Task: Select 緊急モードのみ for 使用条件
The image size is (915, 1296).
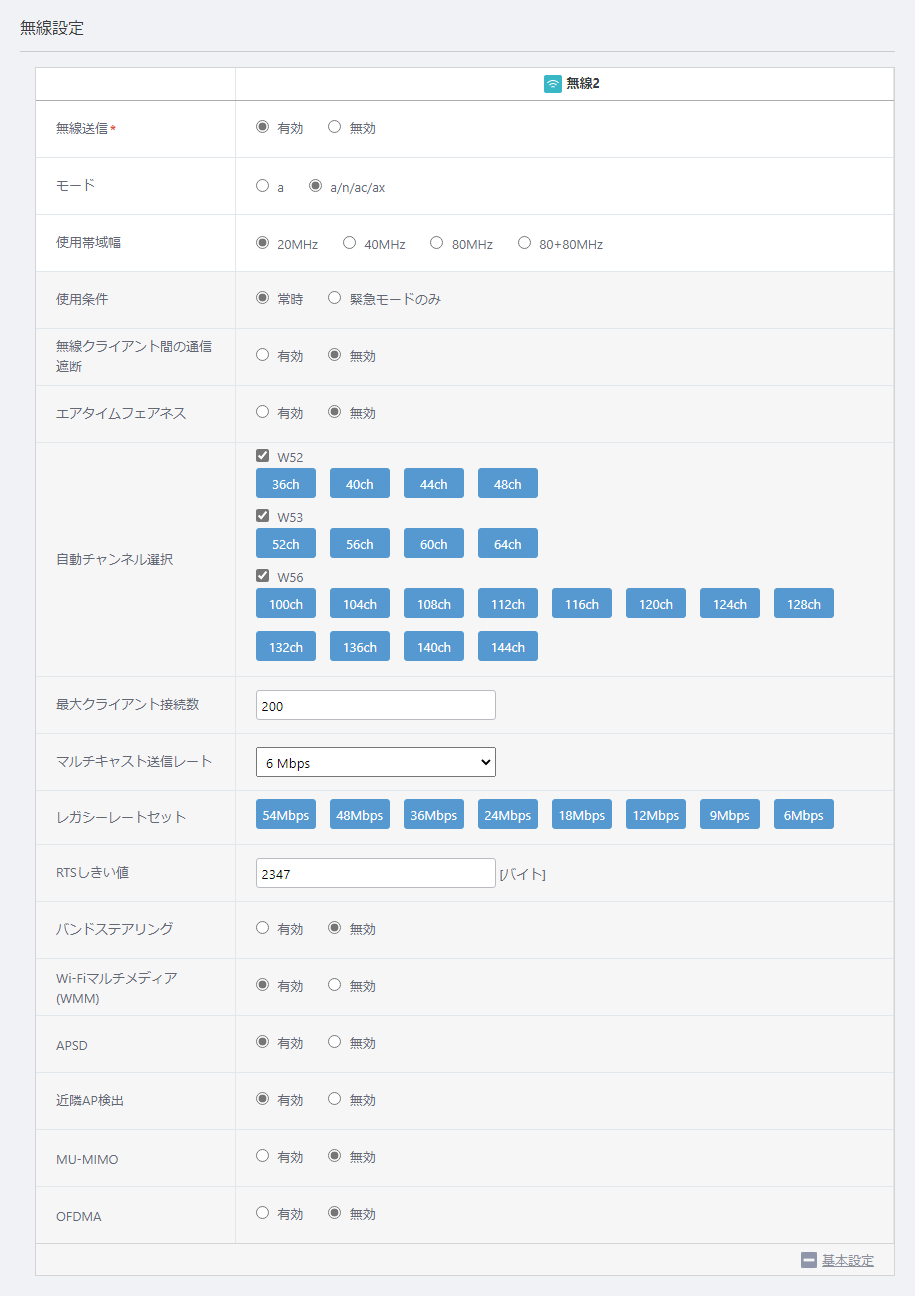Action: tap(335, 298)
